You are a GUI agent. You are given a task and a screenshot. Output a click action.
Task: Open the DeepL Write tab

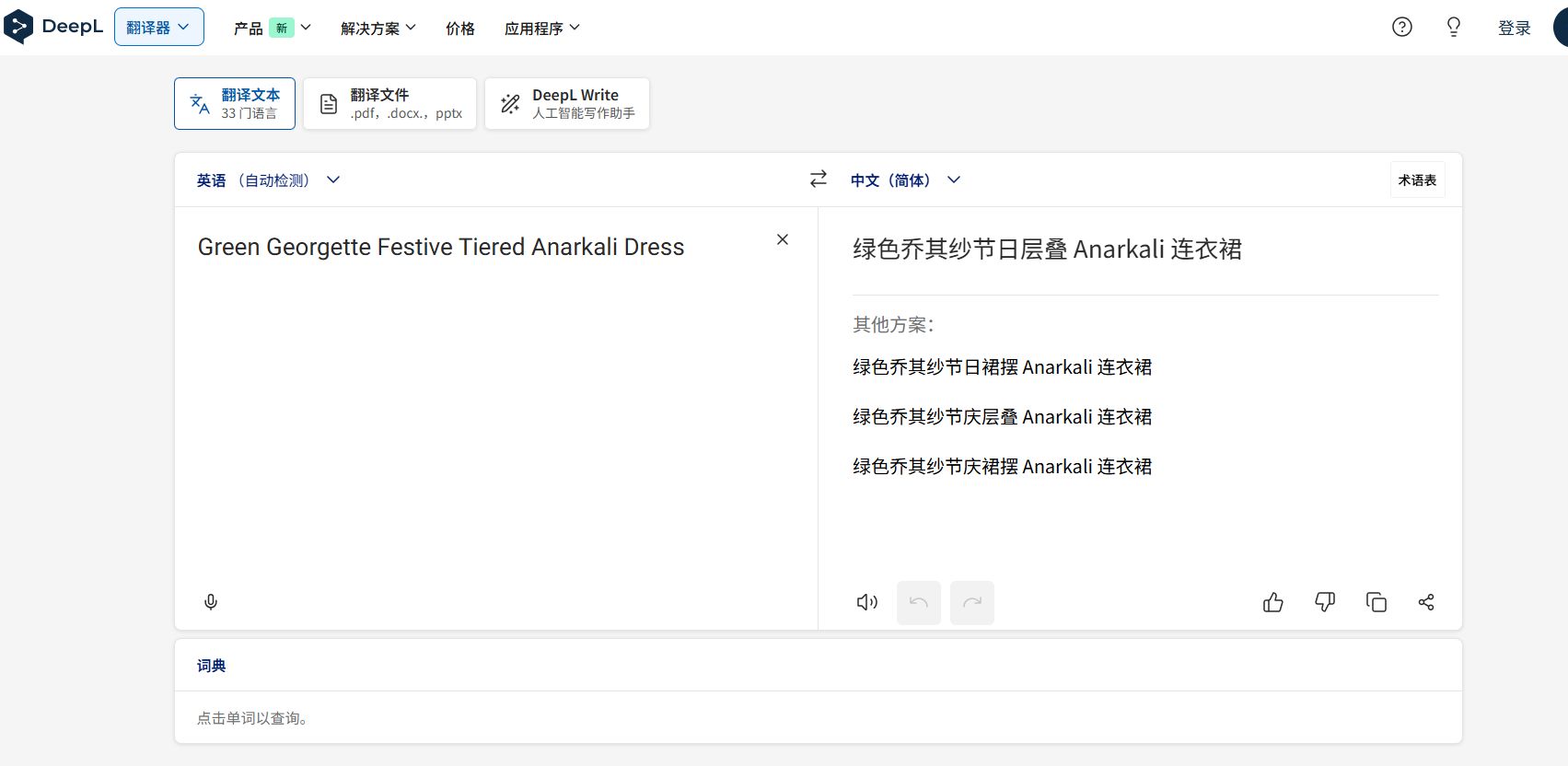pyautogui.click(x=567, y=103)
